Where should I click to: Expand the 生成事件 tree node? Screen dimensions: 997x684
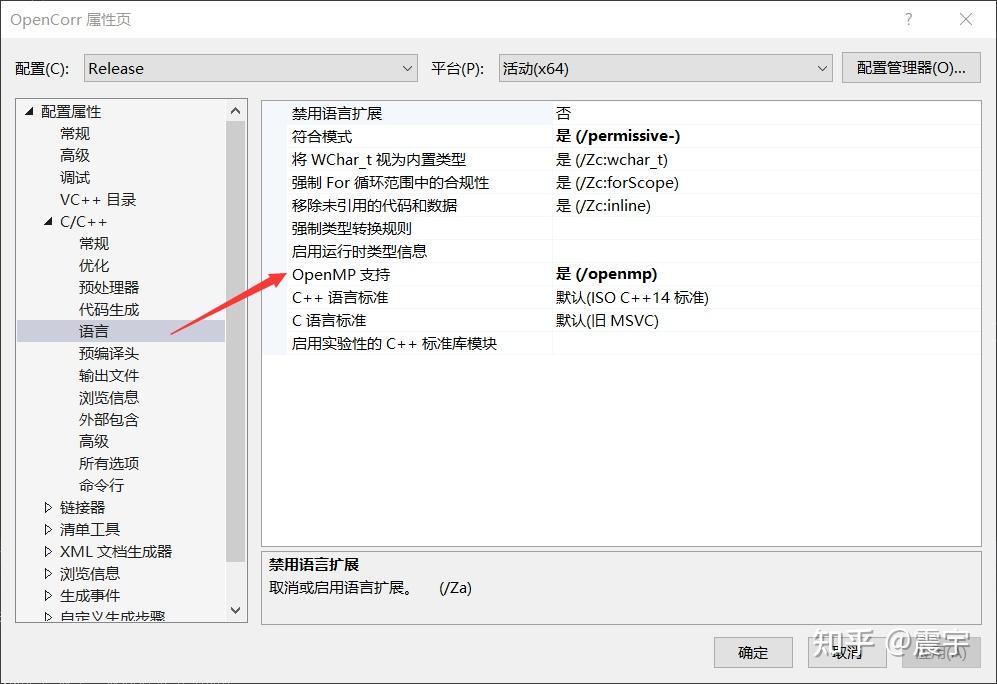[49, 595]
